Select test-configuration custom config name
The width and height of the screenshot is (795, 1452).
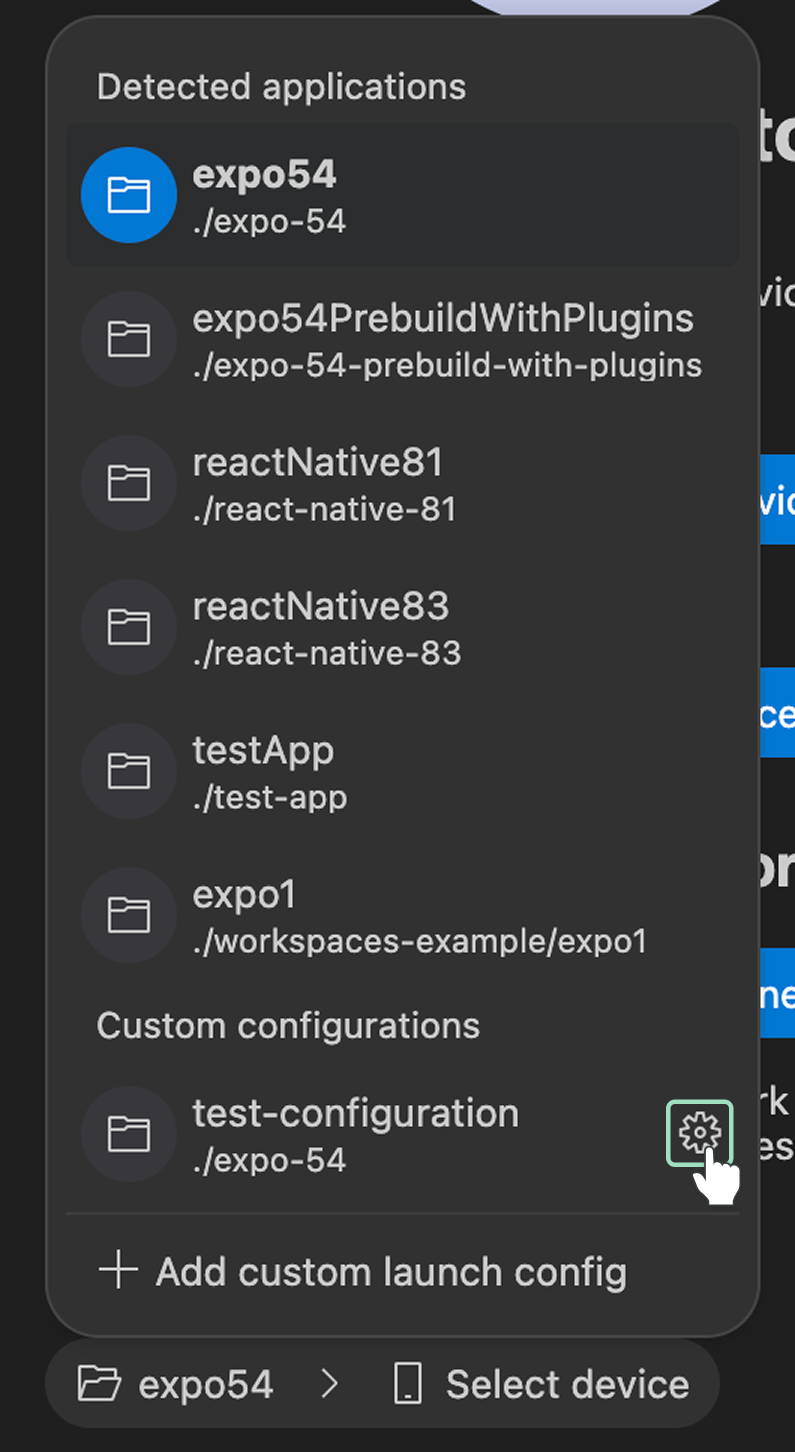(x=356, y=1114)
